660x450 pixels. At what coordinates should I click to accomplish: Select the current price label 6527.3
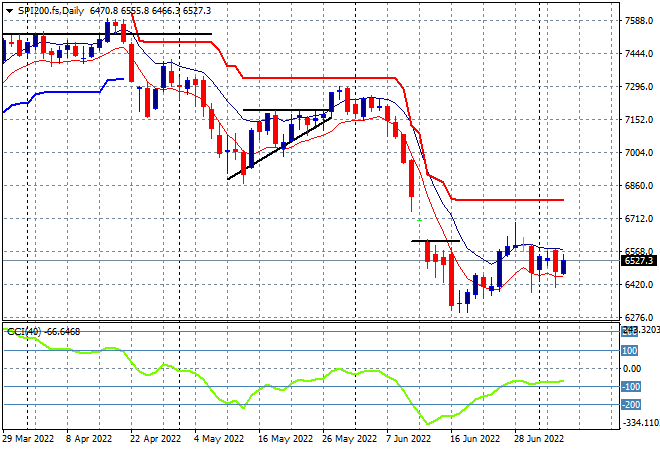(x=639, y=261)
